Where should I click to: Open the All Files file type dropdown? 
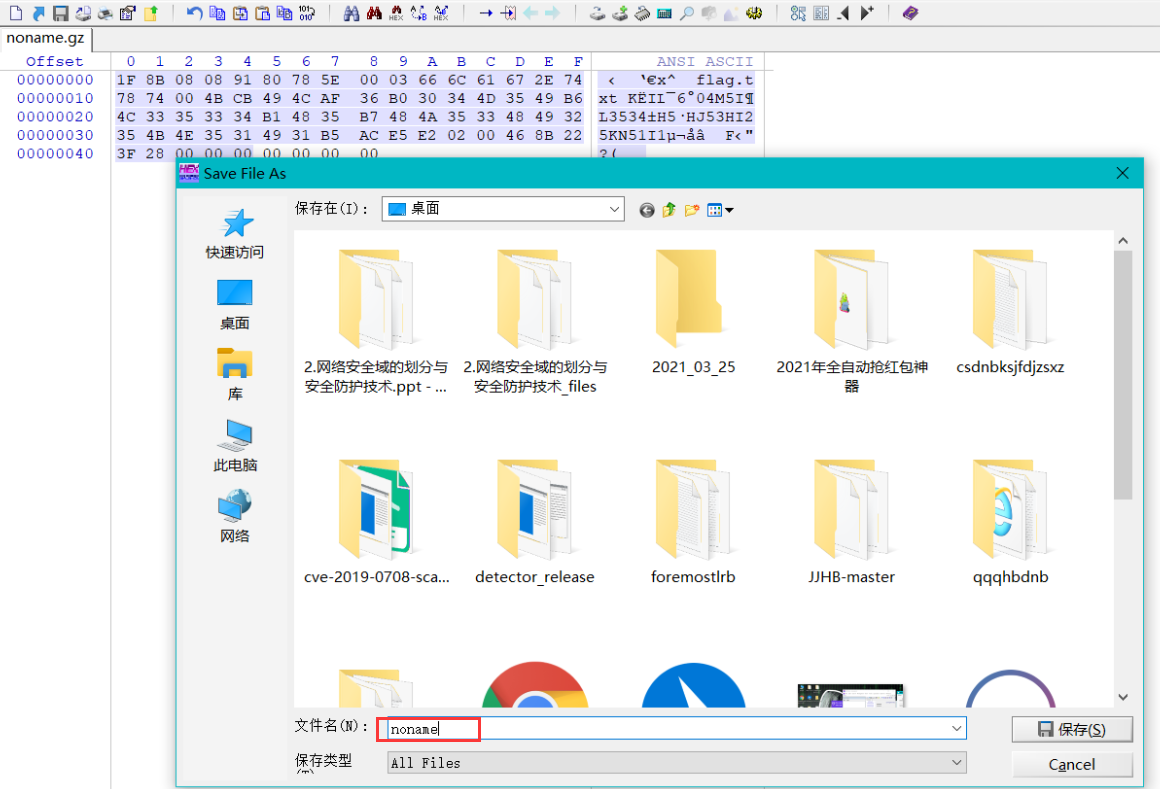[957, 763]
